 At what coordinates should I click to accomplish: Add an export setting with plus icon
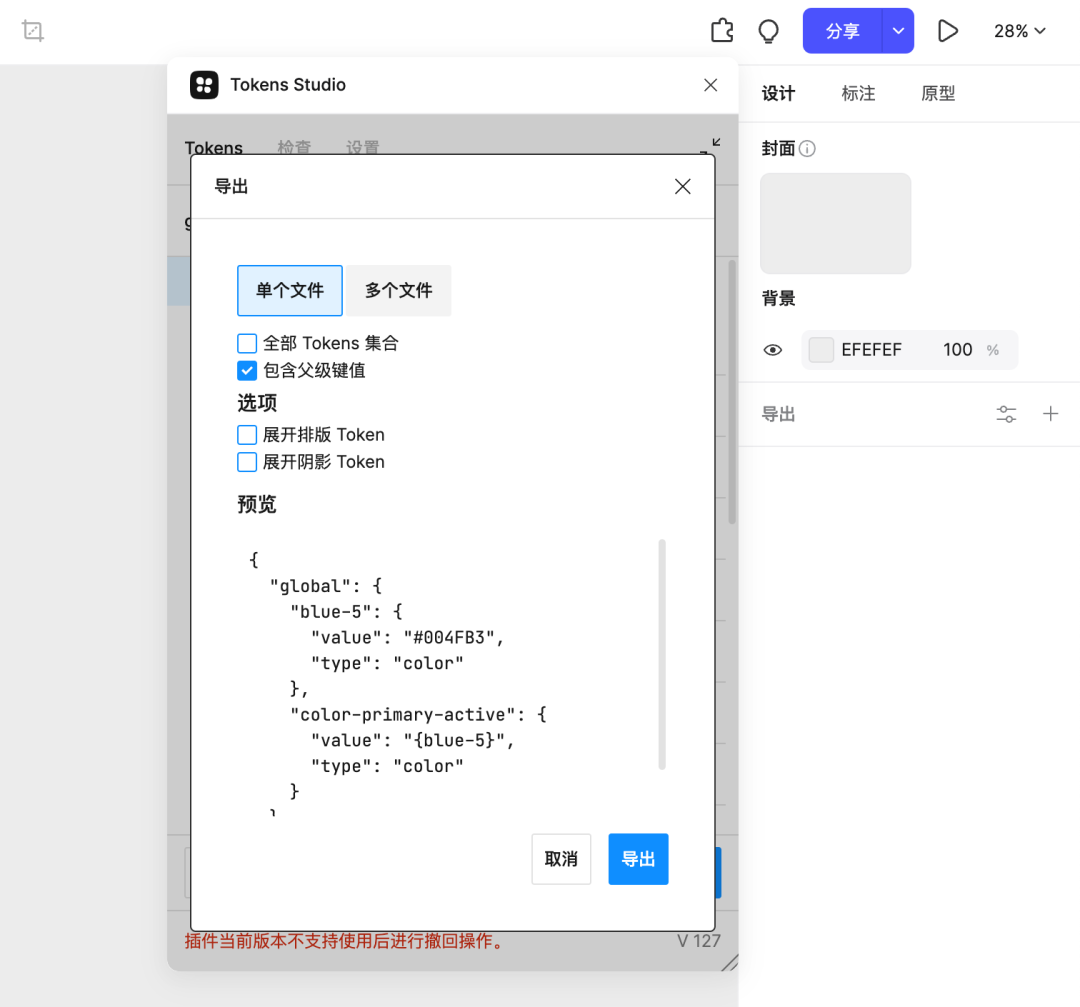point(1050,414)
